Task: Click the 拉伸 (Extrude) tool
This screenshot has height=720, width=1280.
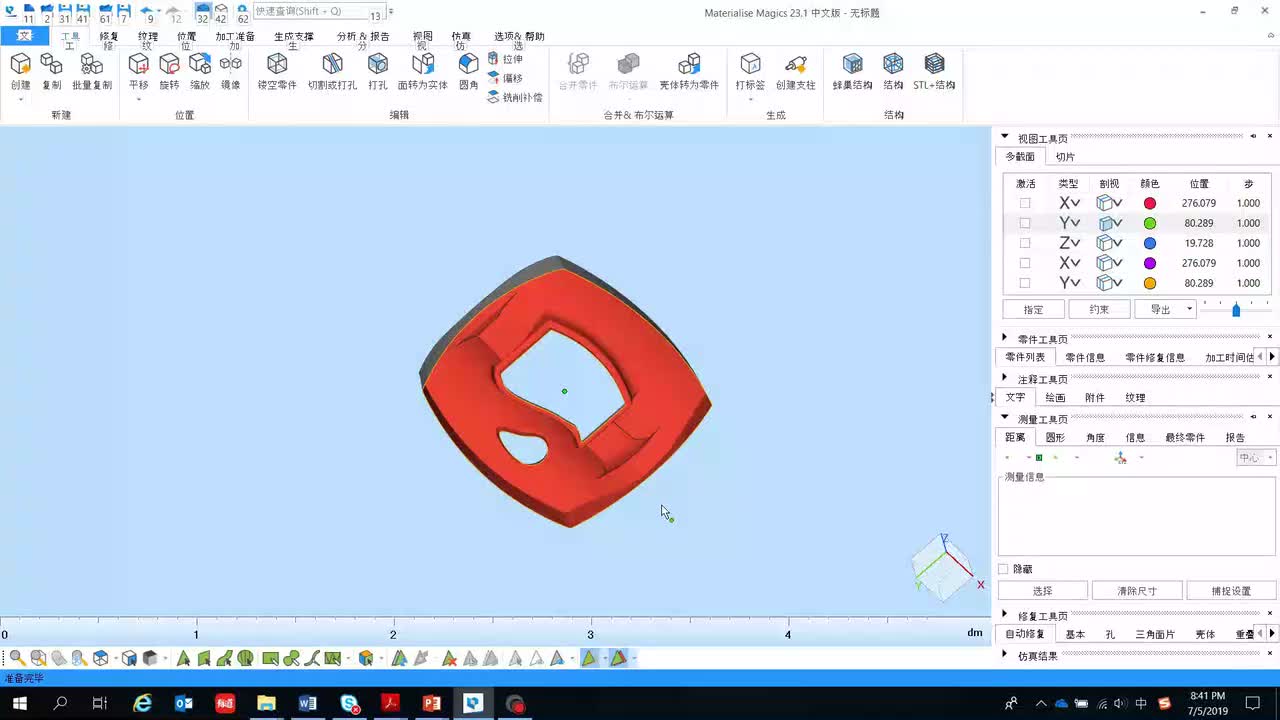Action: point(506,59)
